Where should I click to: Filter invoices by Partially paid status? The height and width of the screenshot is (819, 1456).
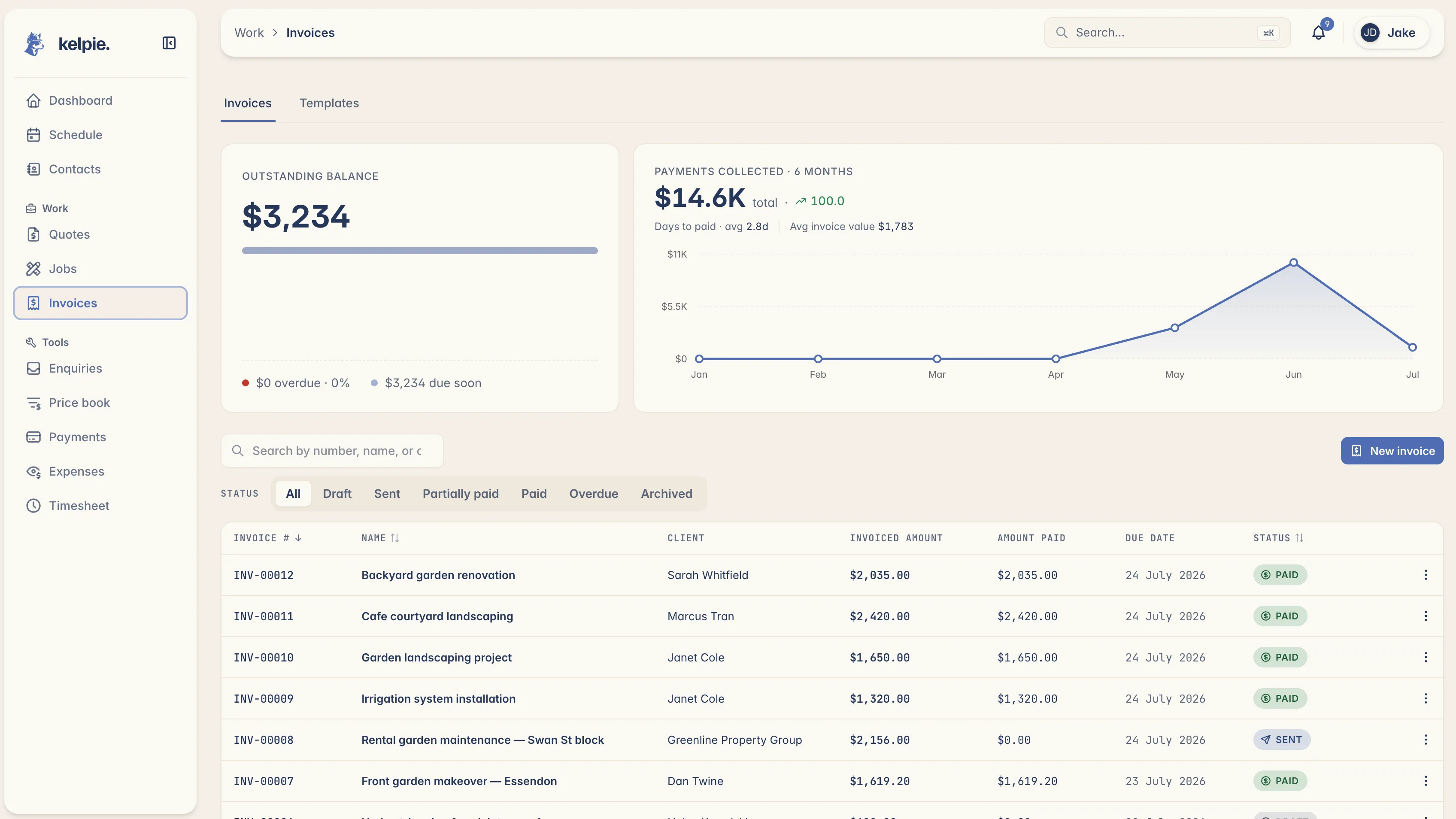[x=461, y=494]
